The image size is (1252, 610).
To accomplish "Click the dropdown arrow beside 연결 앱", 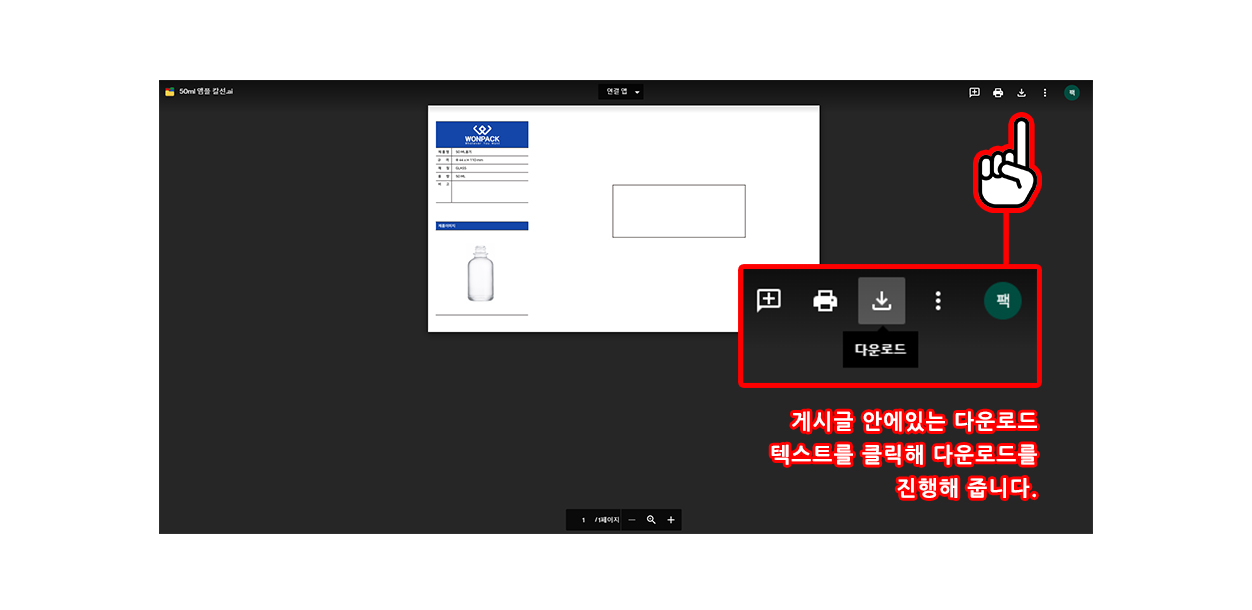I will pos(637,92).
